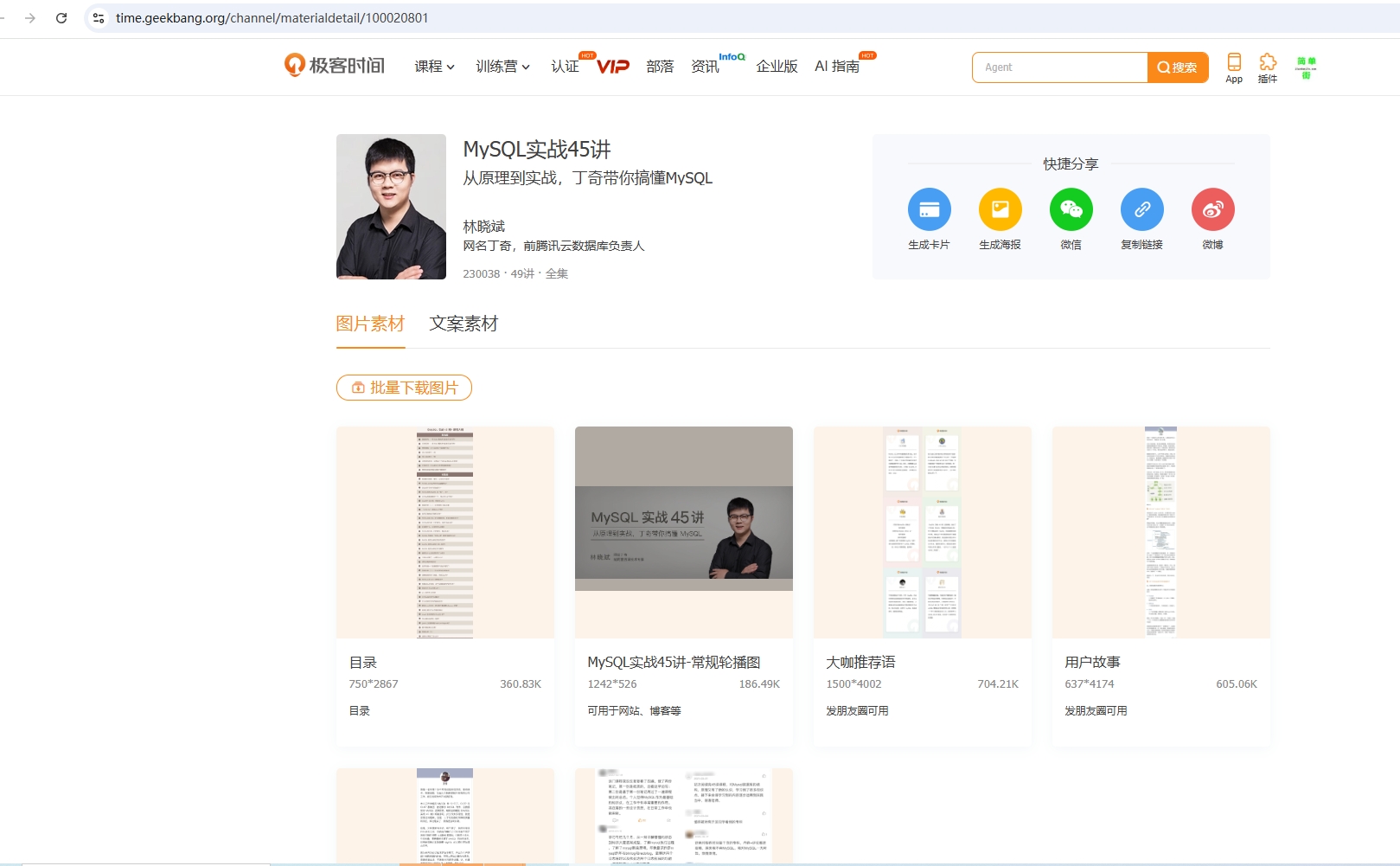Click the 637*4174 dimension text
Screen dimensions: 1400x866
pyautogui.click(x=1090, y=684)
